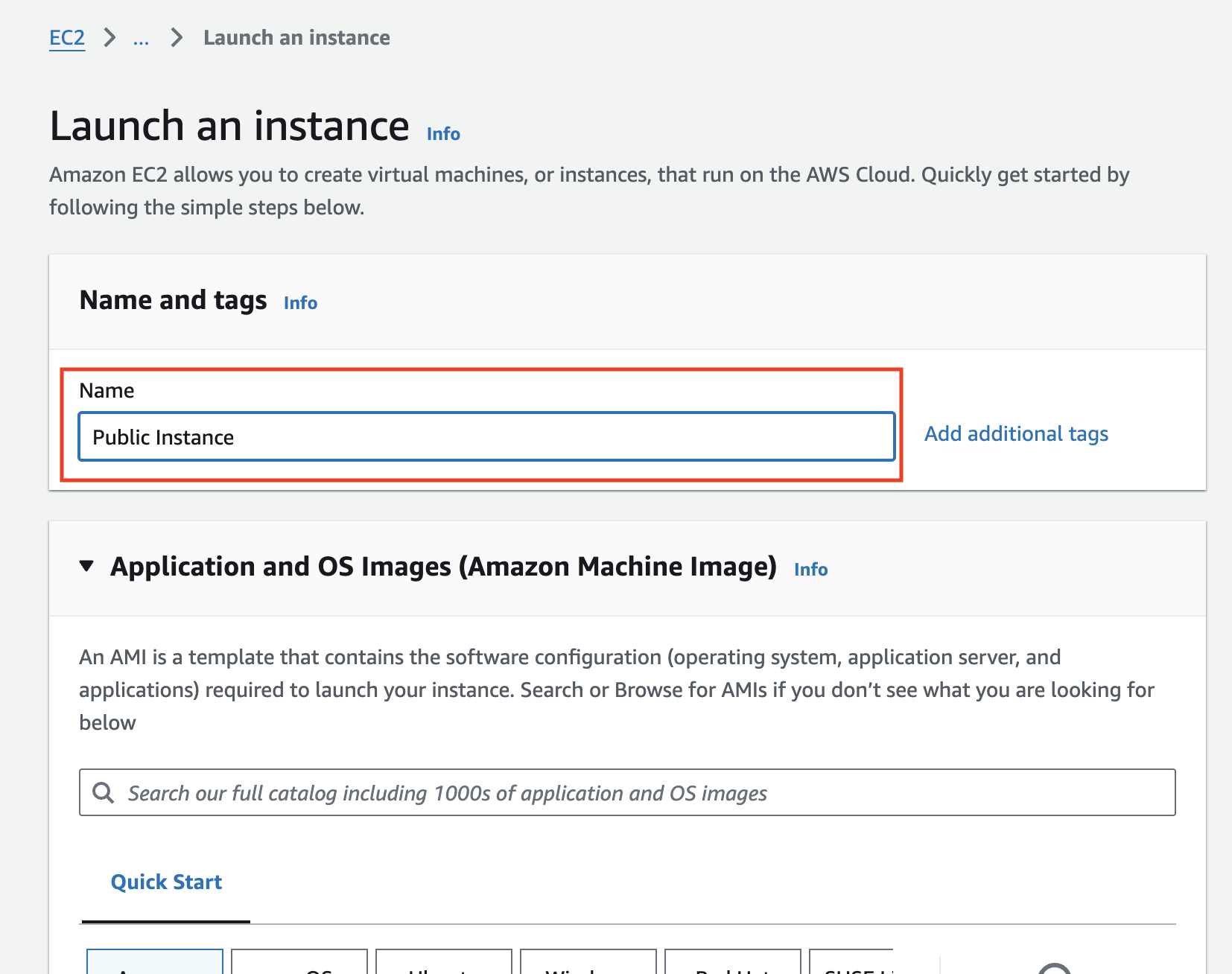Switch to the Quick Start tab
Viewport: 1232px width, 974px height.
(166, 882)
